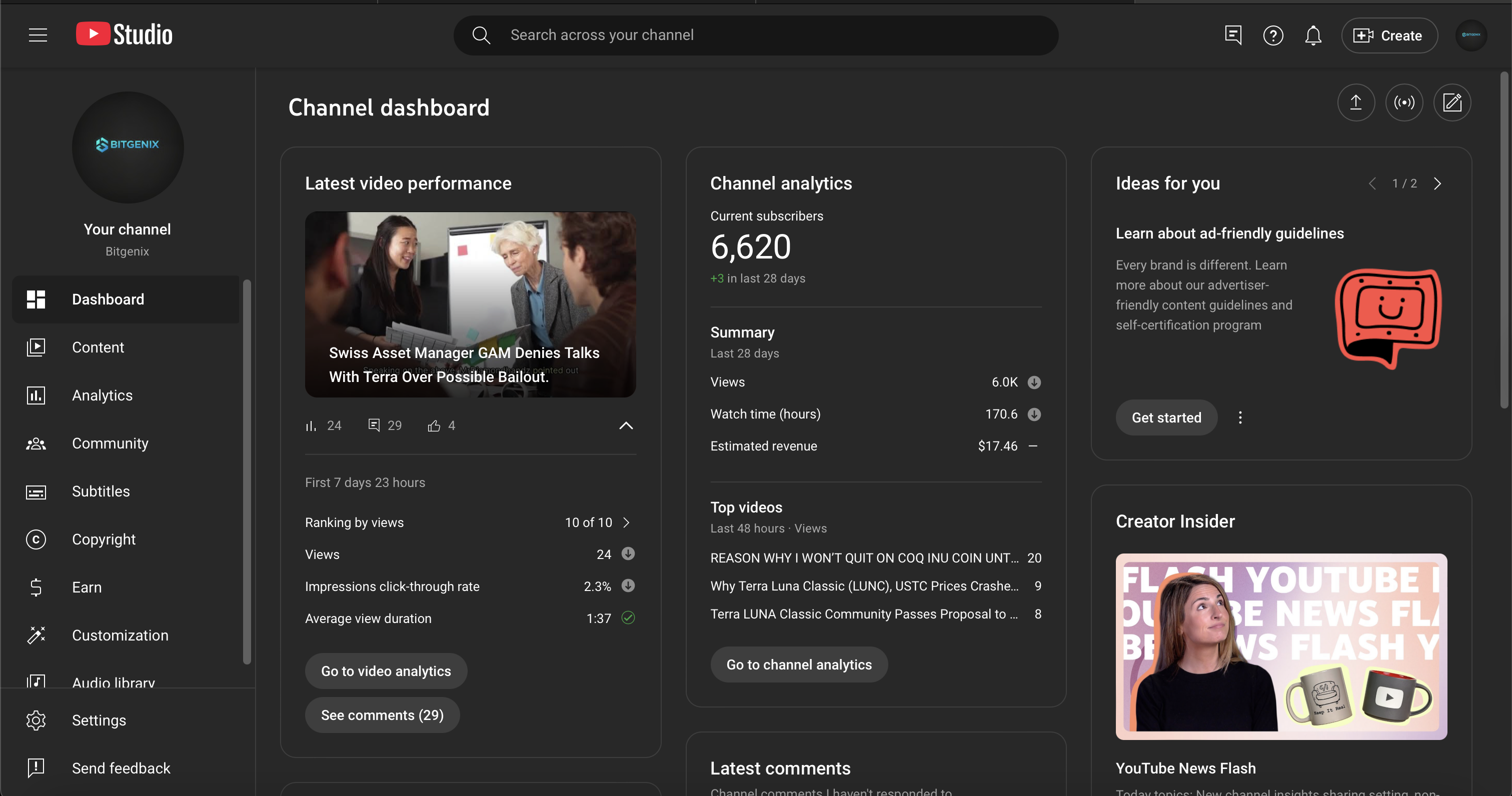Click the Go live broadcast icon

pyautogui.click(x=1404, y=102)
